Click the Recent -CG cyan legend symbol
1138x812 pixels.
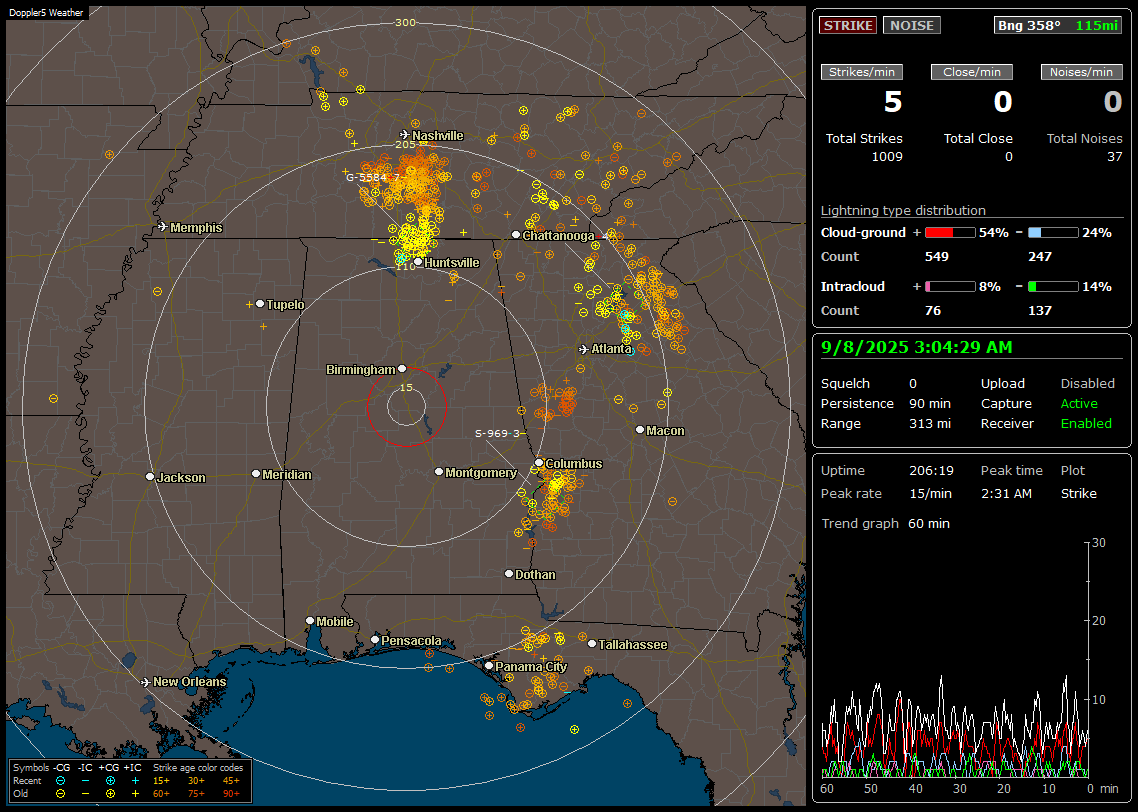pyautogui.click(x=60, y=781)
